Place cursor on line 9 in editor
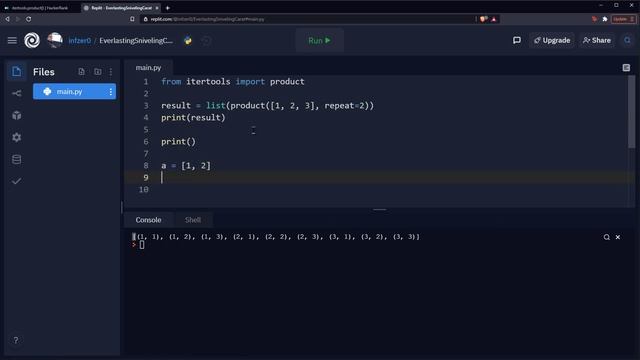Viewport: 640px width, 360px height. click(380, 178)
